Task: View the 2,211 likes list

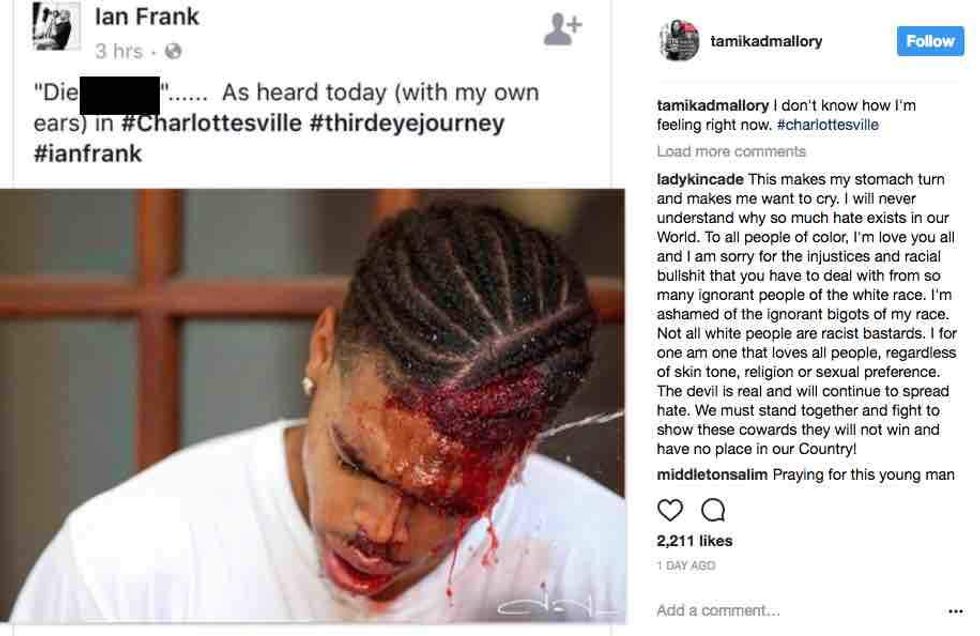Action: click(694, 541)
